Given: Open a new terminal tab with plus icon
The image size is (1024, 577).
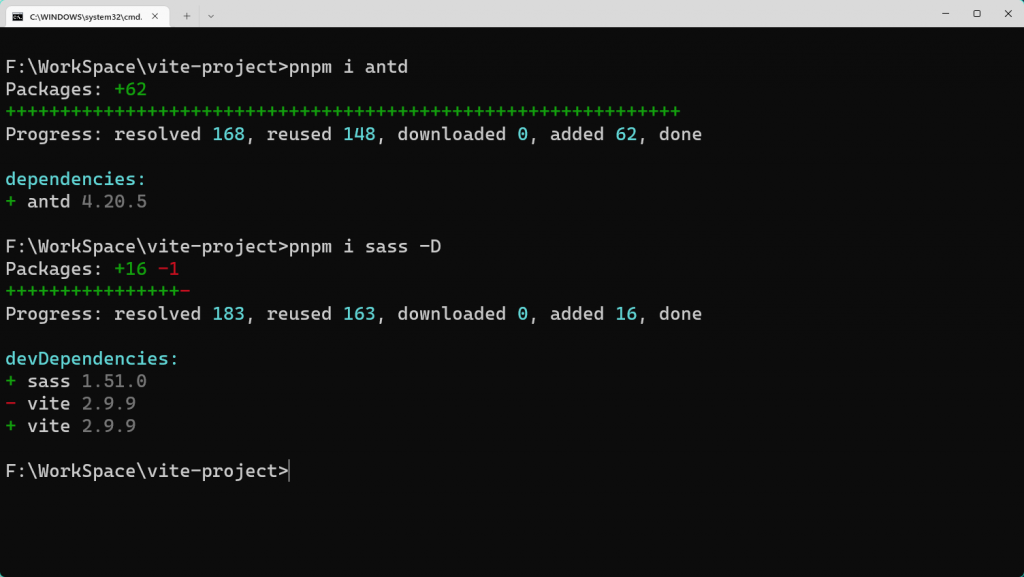Looking at the screenshot, I should (187, 15).
